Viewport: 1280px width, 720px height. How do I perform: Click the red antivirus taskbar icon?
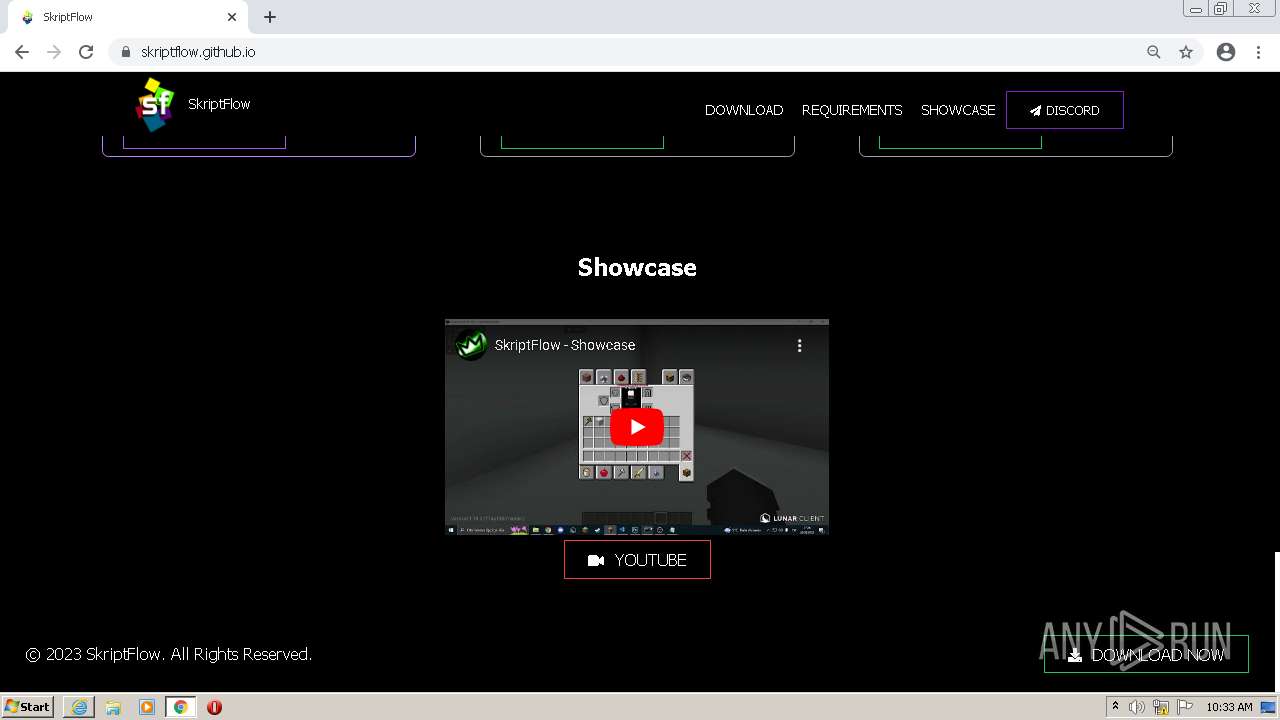[214, 707]
